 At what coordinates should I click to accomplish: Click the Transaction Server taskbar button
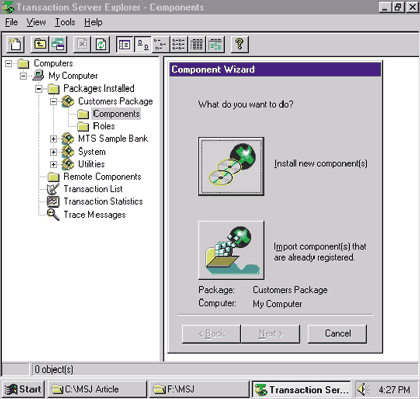coord(301,389)
